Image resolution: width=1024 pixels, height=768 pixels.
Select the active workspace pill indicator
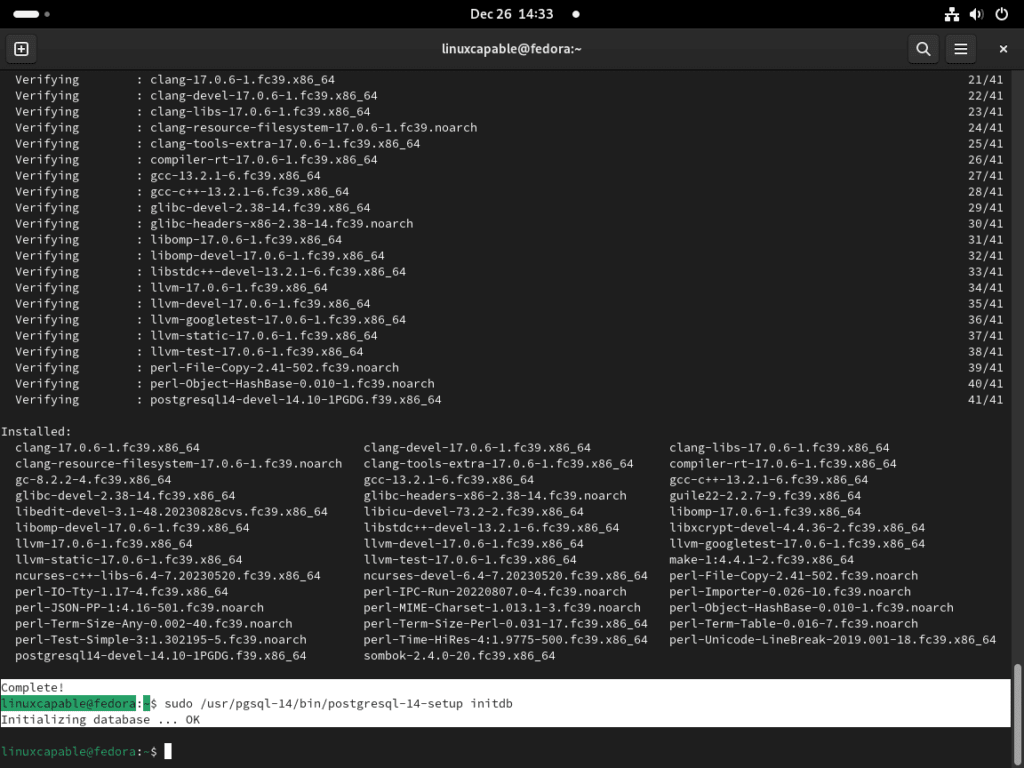(28, 14)
